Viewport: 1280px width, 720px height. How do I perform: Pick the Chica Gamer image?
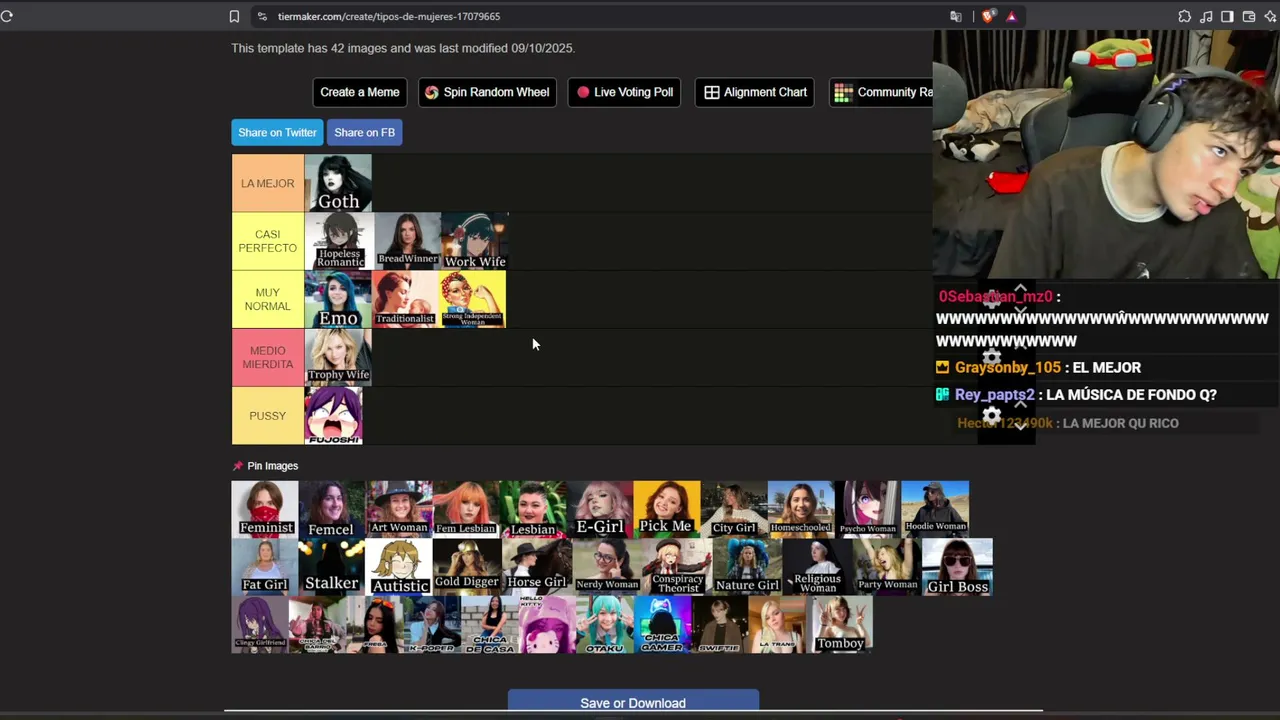tap(662, 625)
